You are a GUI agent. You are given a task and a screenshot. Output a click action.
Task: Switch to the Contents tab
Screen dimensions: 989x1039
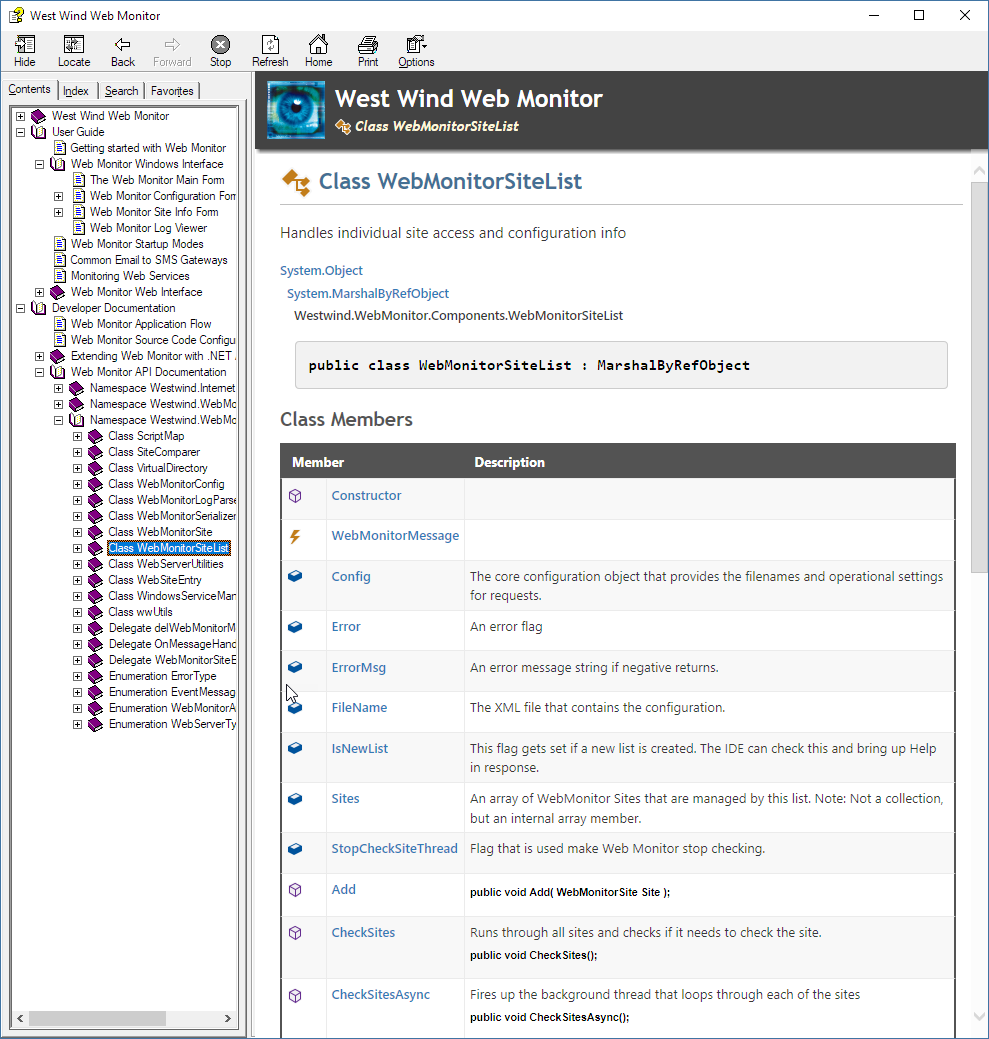29,89
